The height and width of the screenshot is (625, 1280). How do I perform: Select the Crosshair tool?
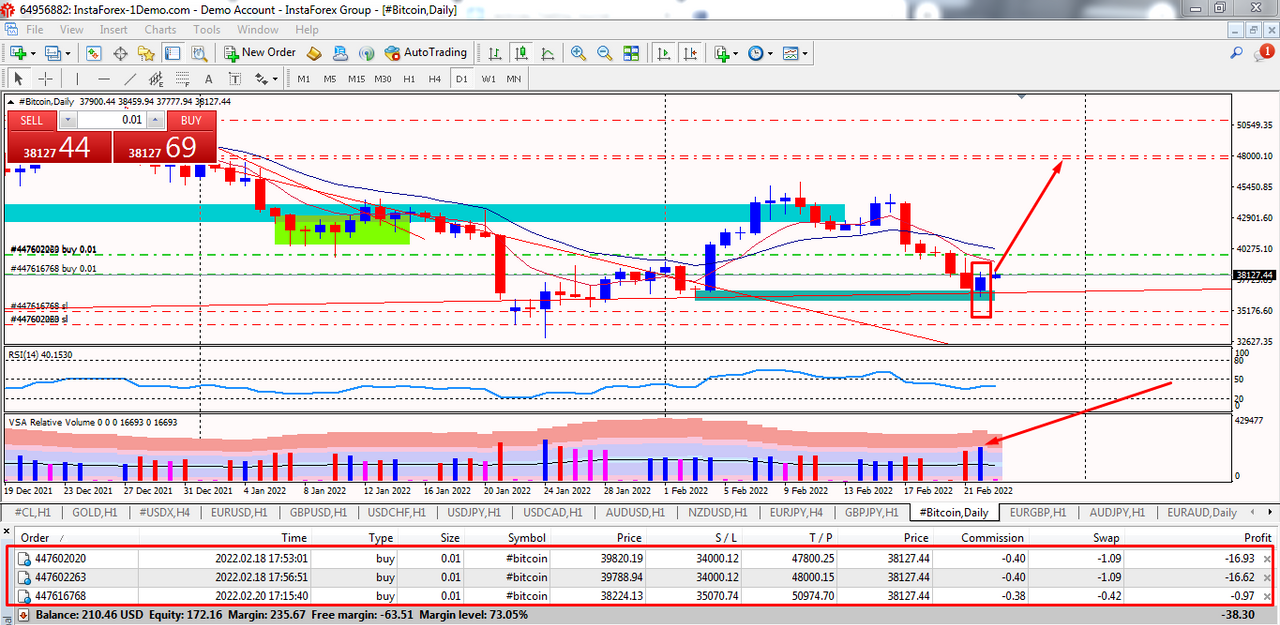(45, 79)
